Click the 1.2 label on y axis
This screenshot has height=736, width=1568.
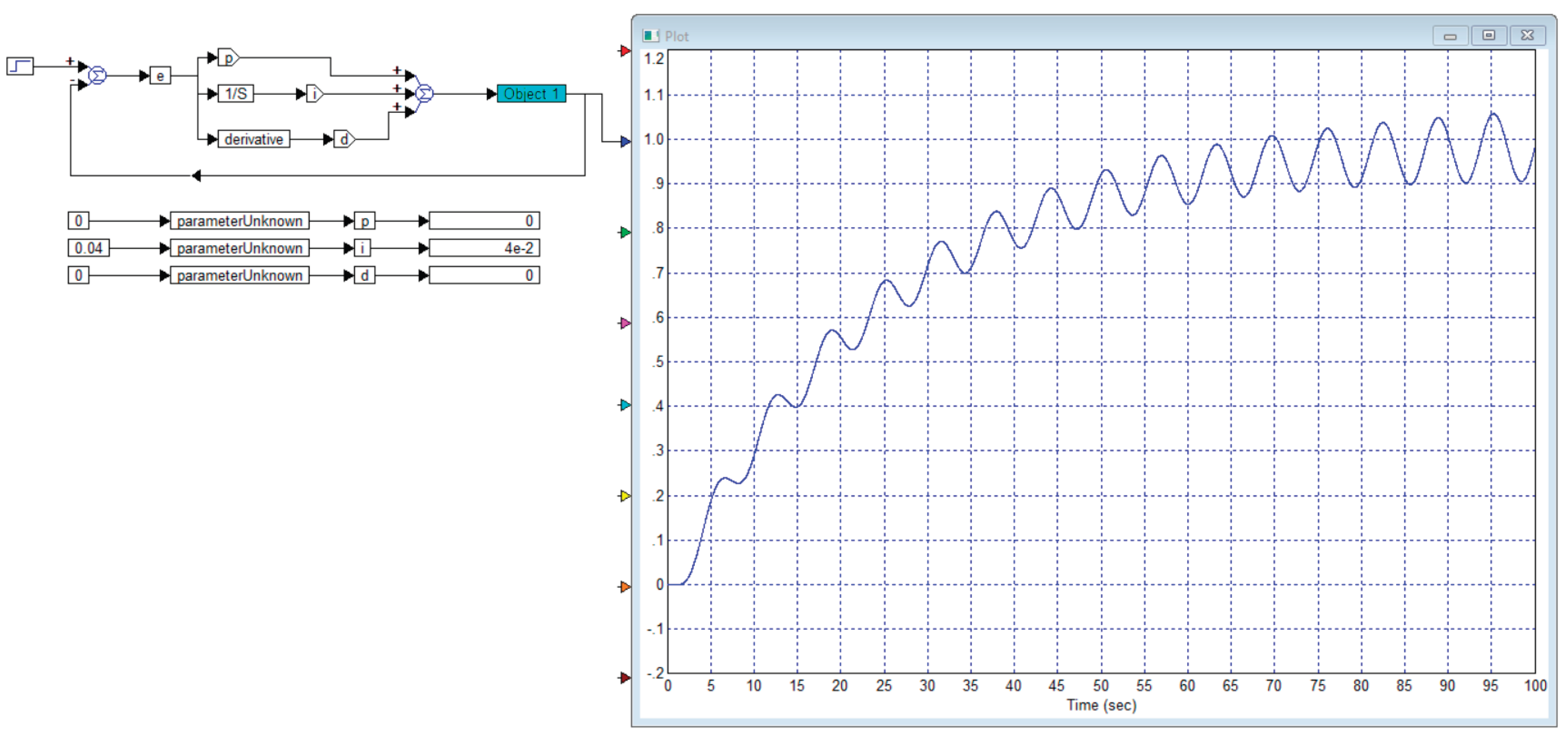click(x=654, y=59)
